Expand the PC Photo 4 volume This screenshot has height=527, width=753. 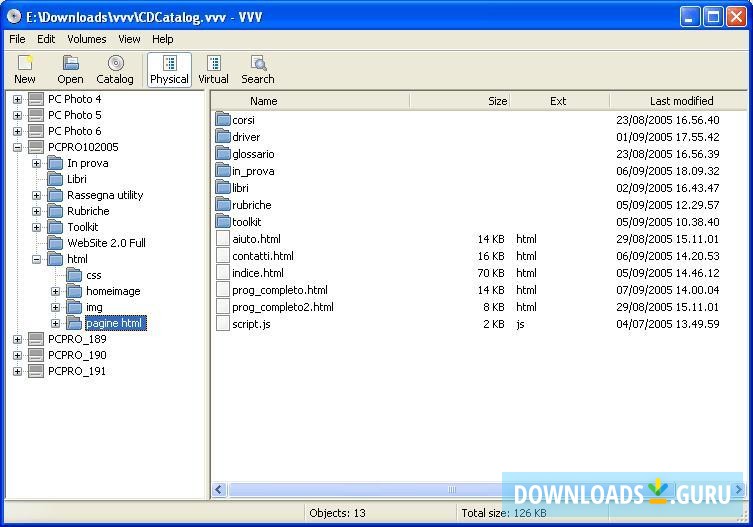(x=17, y=99)
